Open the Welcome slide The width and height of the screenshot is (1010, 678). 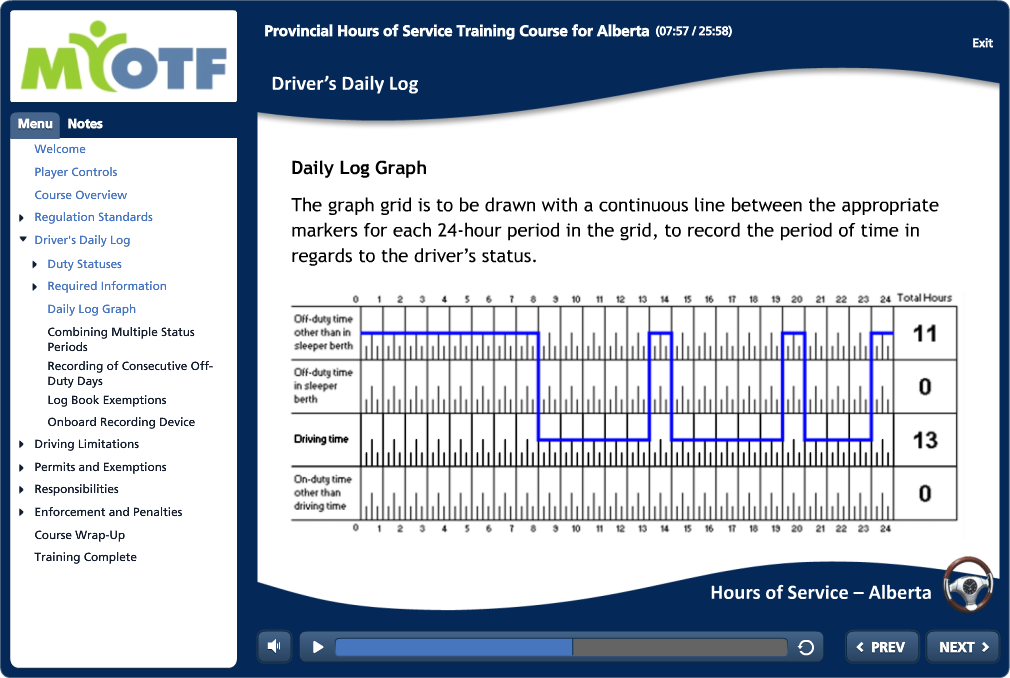60,149
